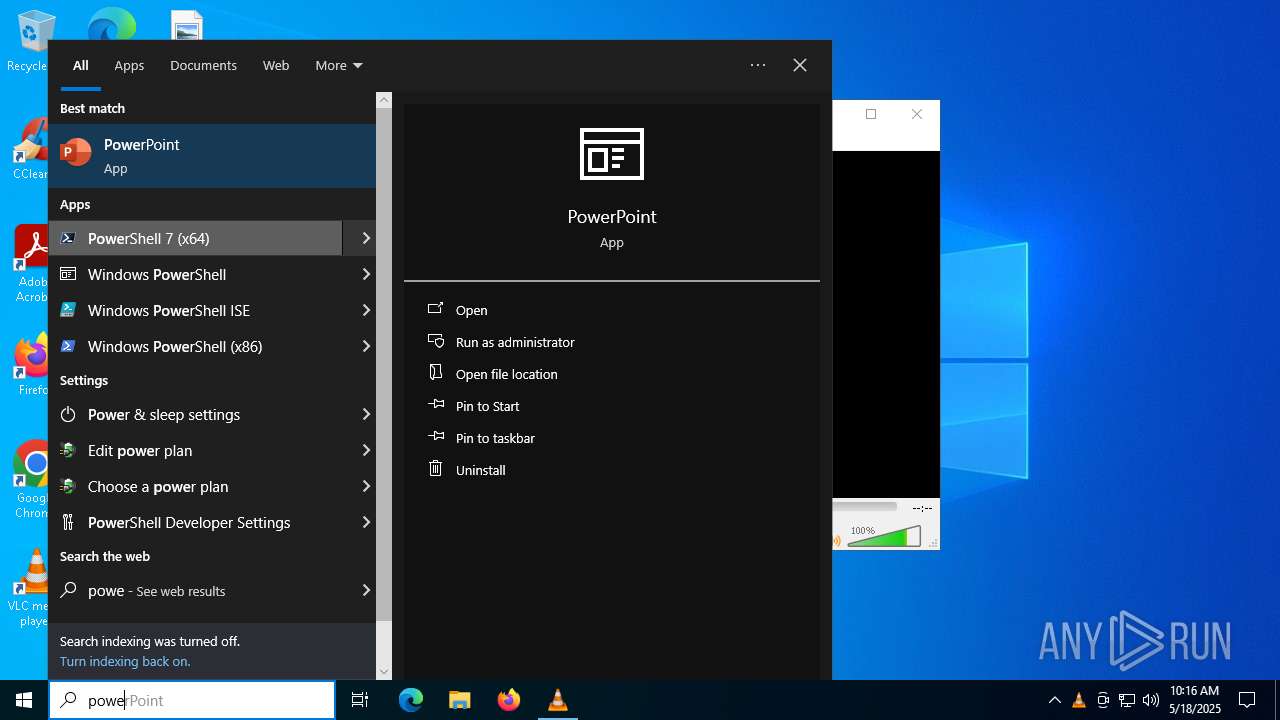This screenshot has height=720, width=1280.
Task: Expand Windows PowerShell (x86) details arrow
Action: [x=366, y=346]
